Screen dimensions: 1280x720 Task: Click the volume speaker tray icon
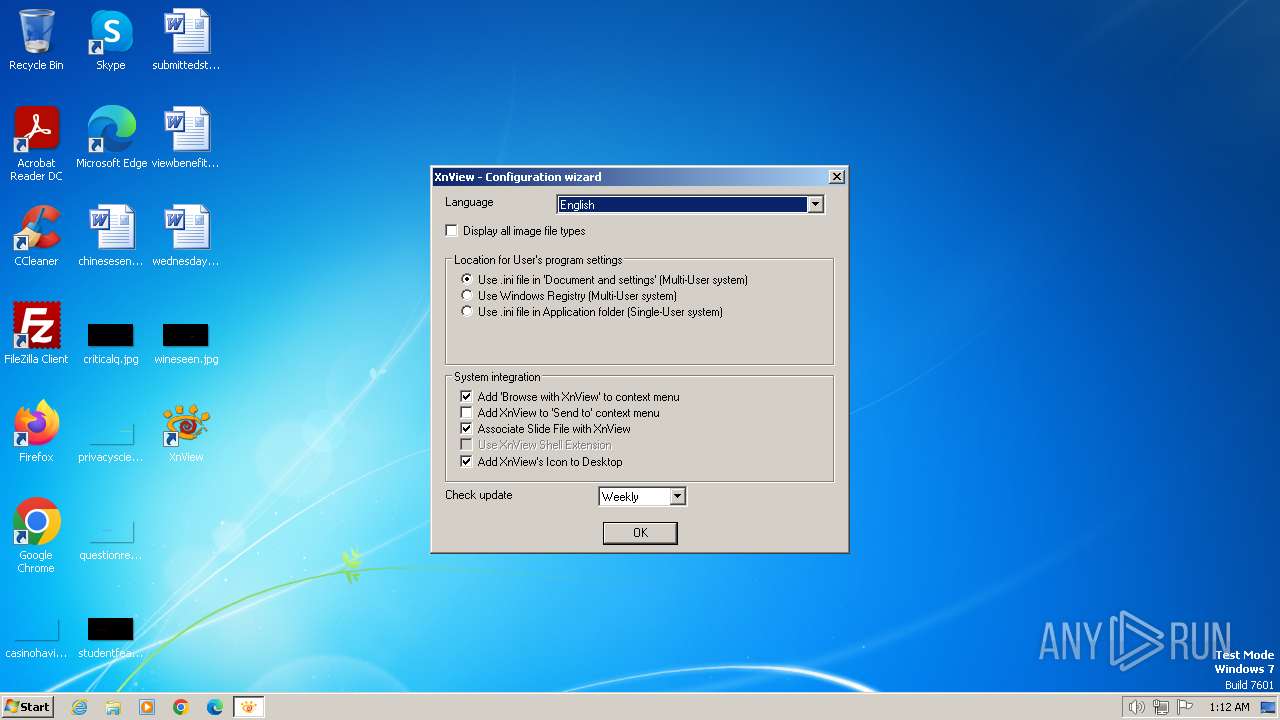click(x=1136, y=707)
